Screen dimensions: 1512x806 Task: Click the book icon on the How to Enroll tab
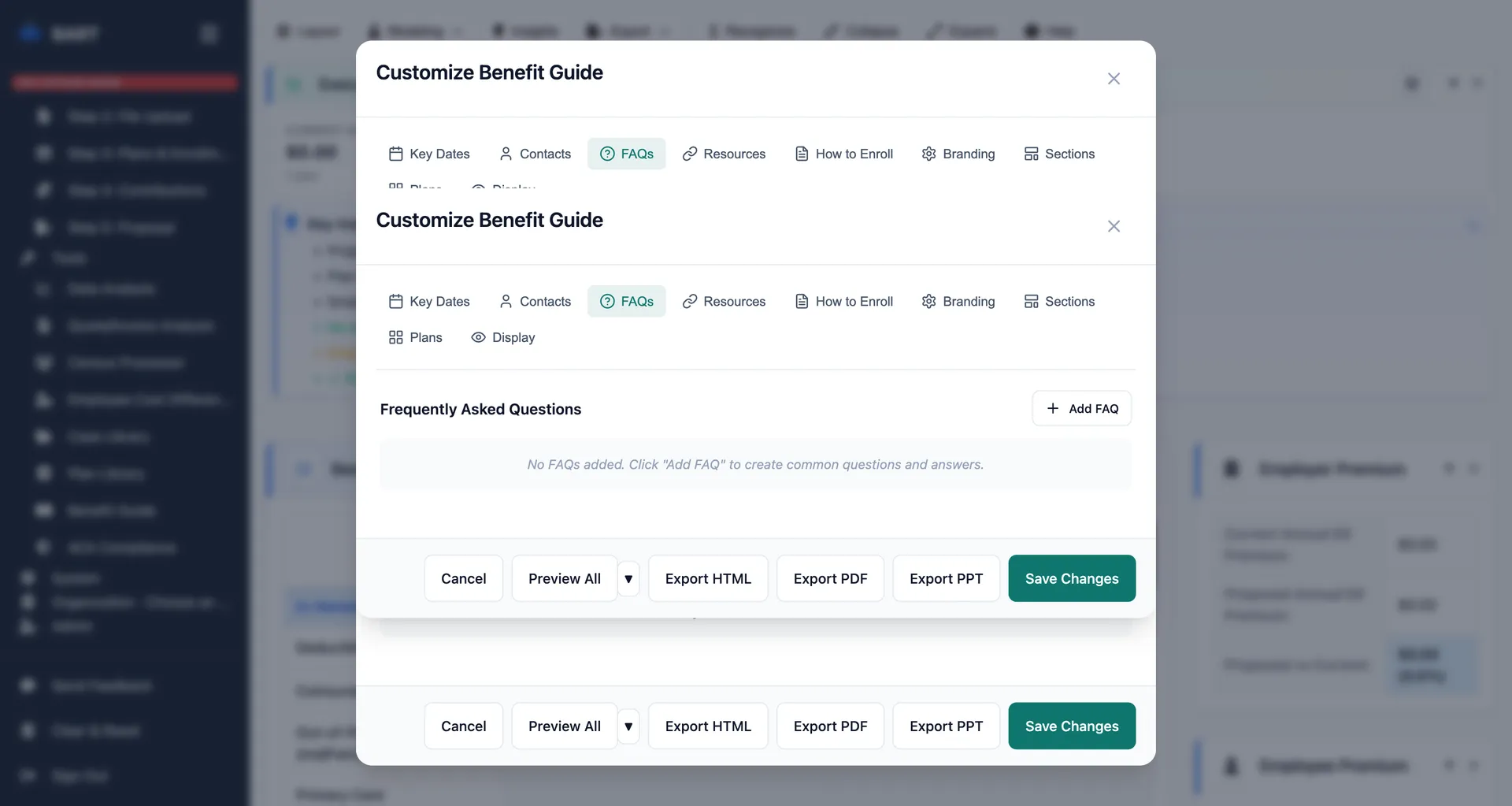[x=802, y=301]
